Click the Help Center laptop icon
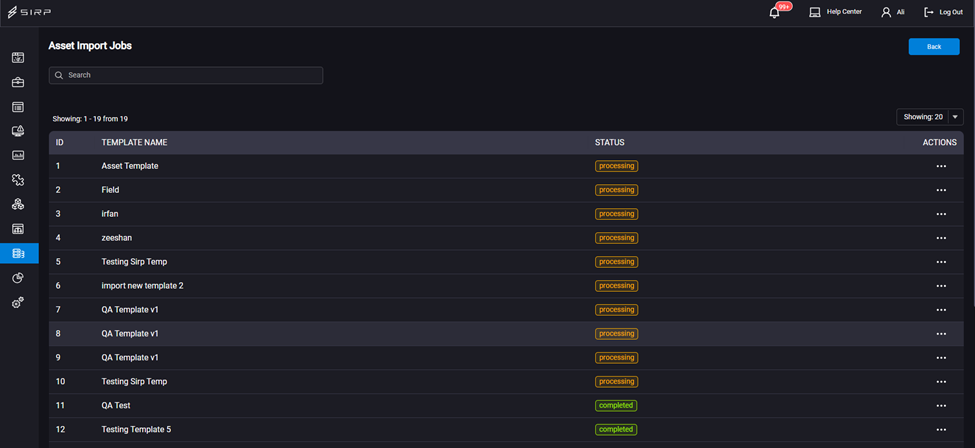The height and width of the screenshot is (448, 975). pos(815,12)
